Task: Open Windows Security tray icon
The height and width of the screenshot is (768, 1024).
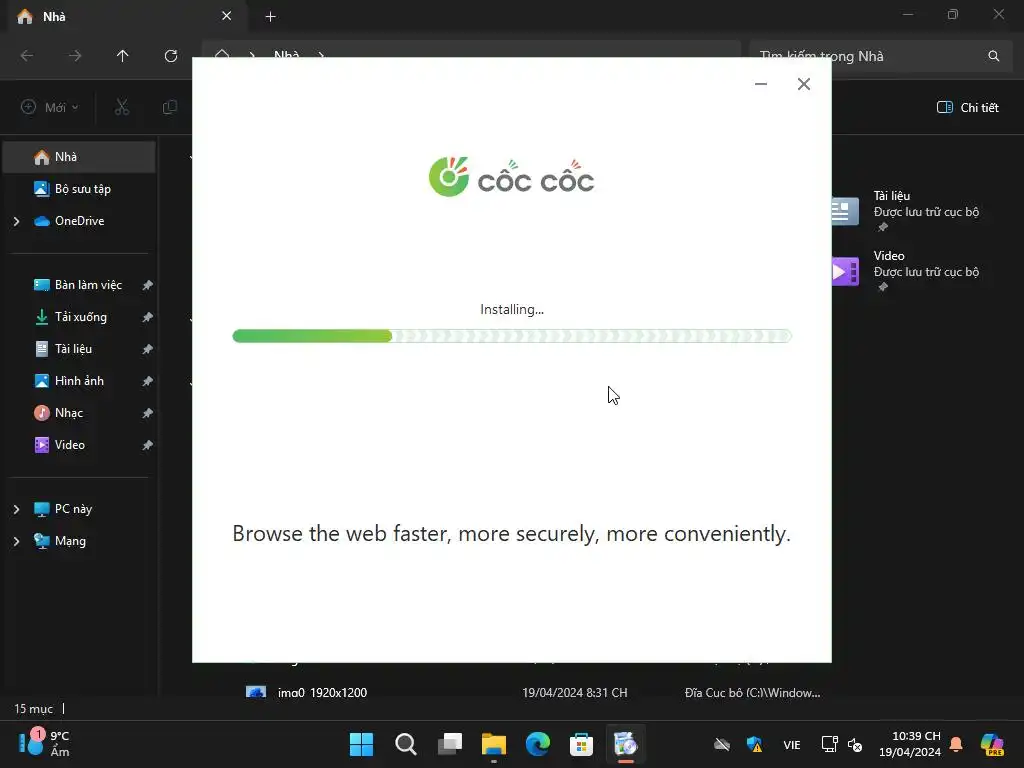Action: 754,744
